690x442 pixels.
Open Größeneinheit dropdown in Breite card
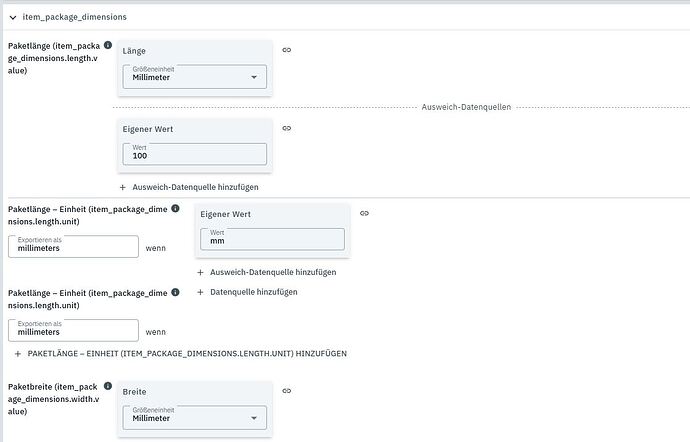(195, 418)
